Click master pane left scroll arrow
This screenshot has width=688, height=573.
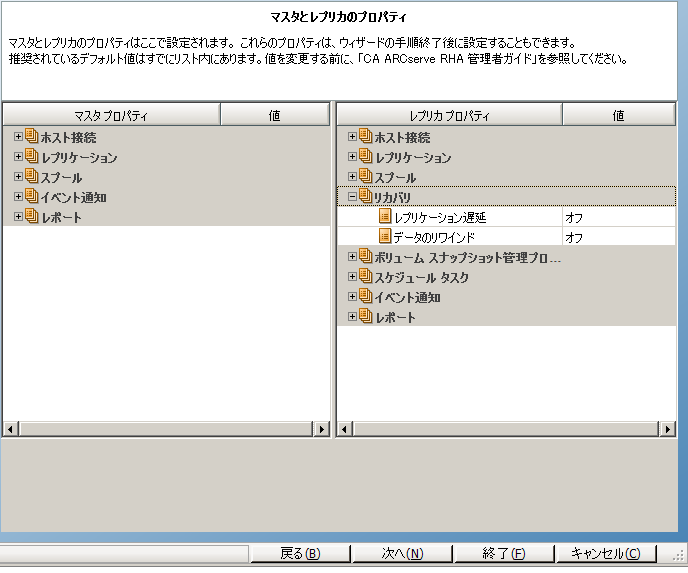[x=11, y=429]
